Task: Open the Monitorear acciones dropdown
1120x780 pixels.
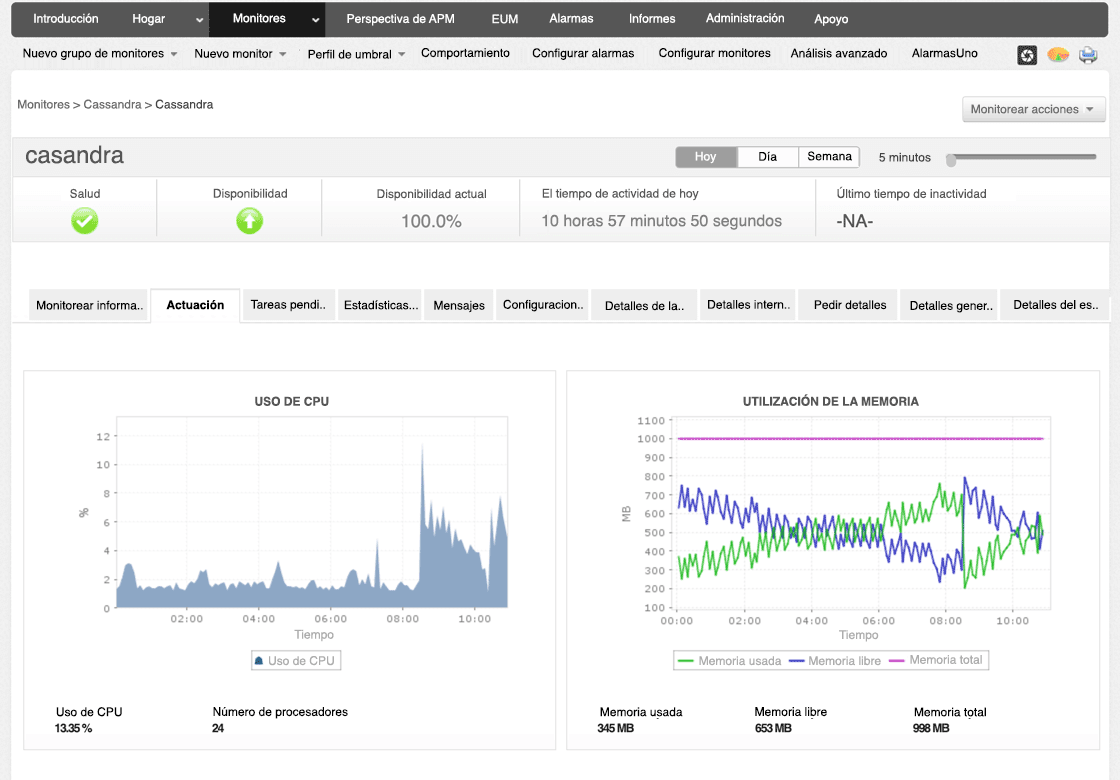Action: point(1033,110)
